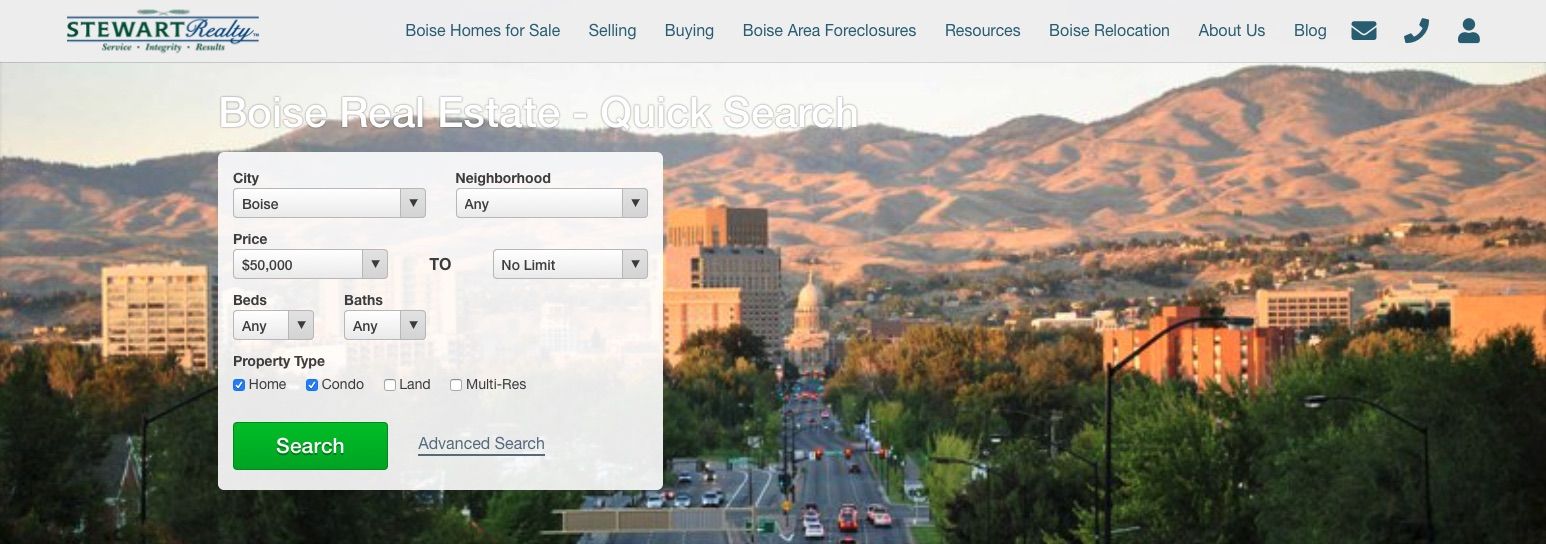Open the Boise Relocation menu item
This screenshot has width=1546, height=544.
pyautogui.click(x=1109, y=31)
